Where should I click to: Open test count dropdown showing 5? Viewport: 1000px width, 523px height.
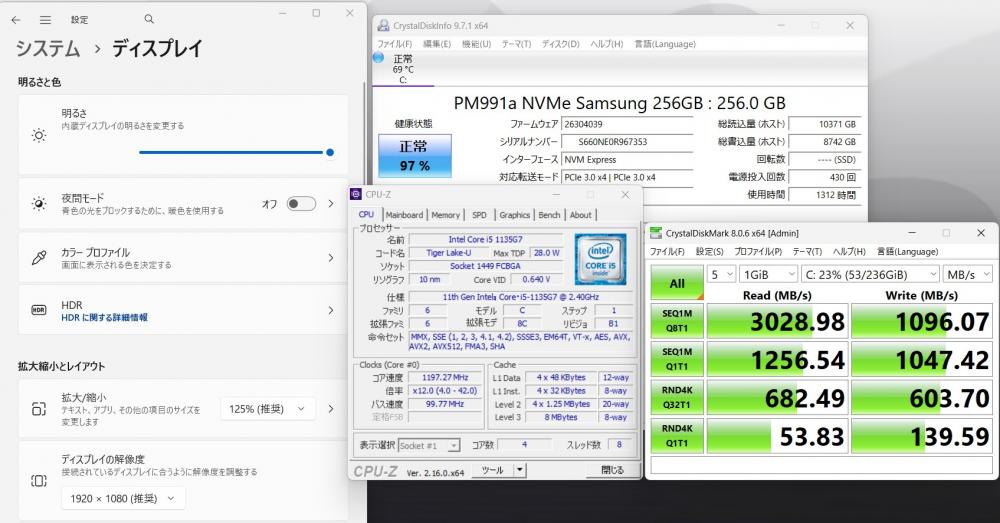(x=722, y=274)
